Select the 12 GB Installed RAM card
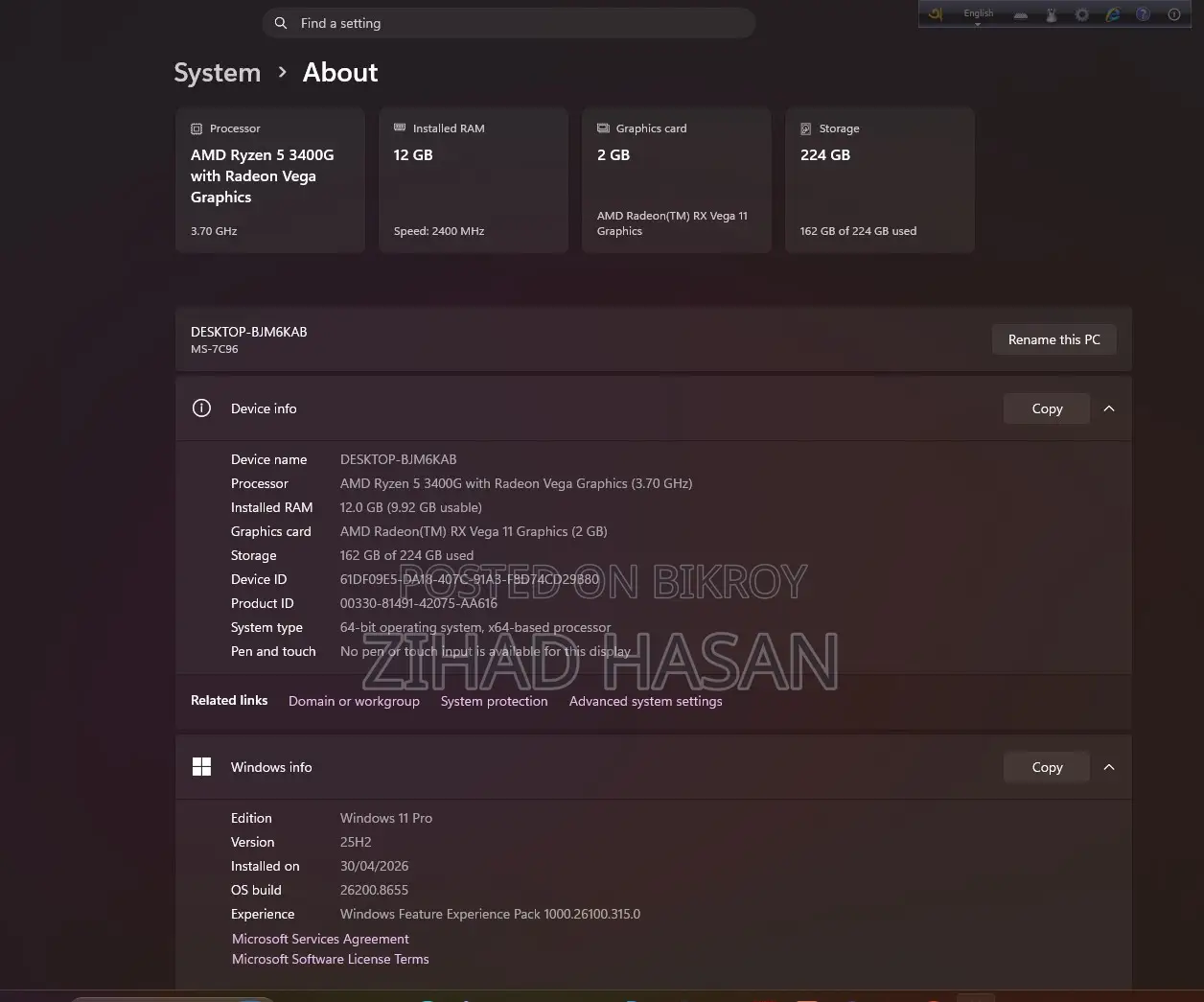The image size is (1204, 1002). click(x=474, y=180)
